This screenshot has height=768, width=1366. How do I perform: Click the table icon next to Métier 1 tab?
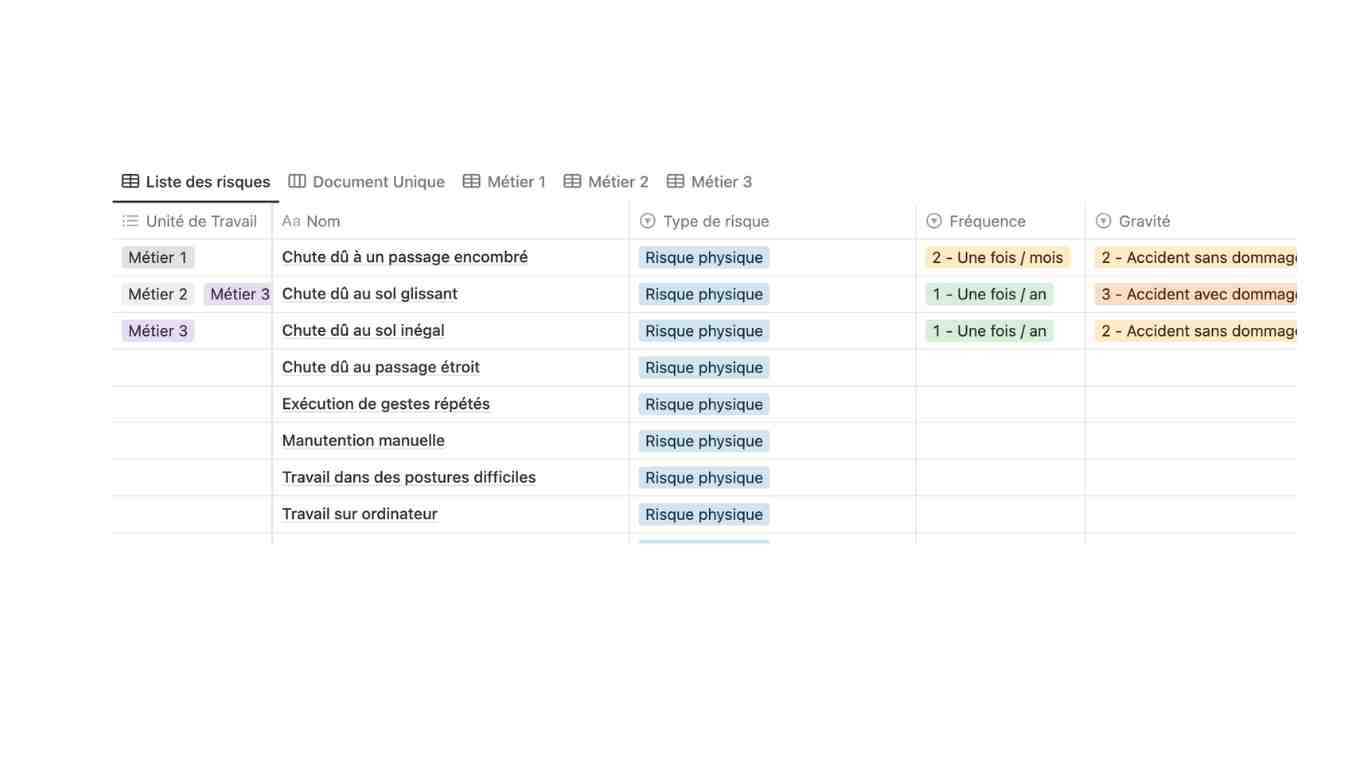(471, 181)
